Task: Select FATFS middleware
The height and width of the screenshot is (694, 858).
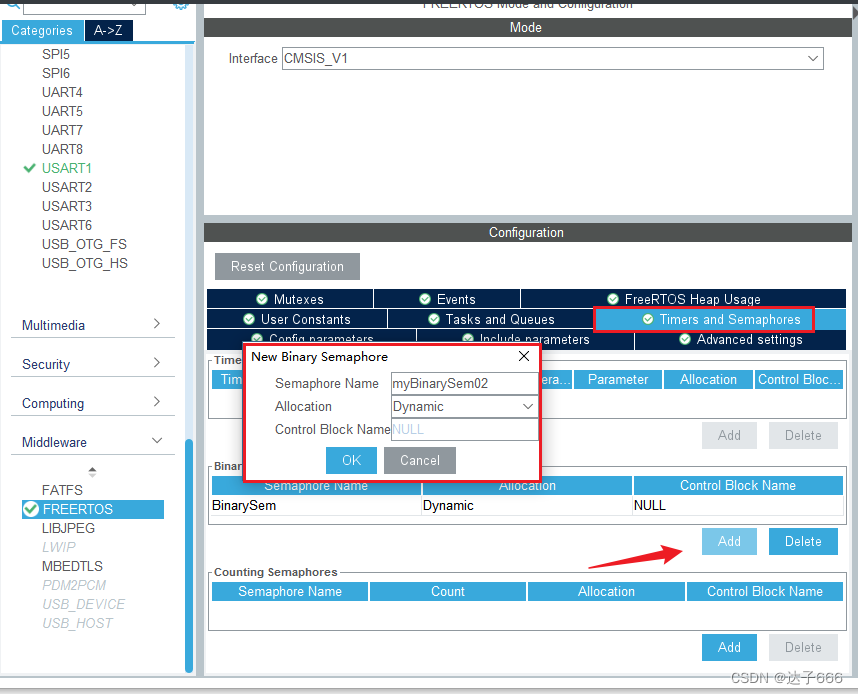Action: click(62, 490)
